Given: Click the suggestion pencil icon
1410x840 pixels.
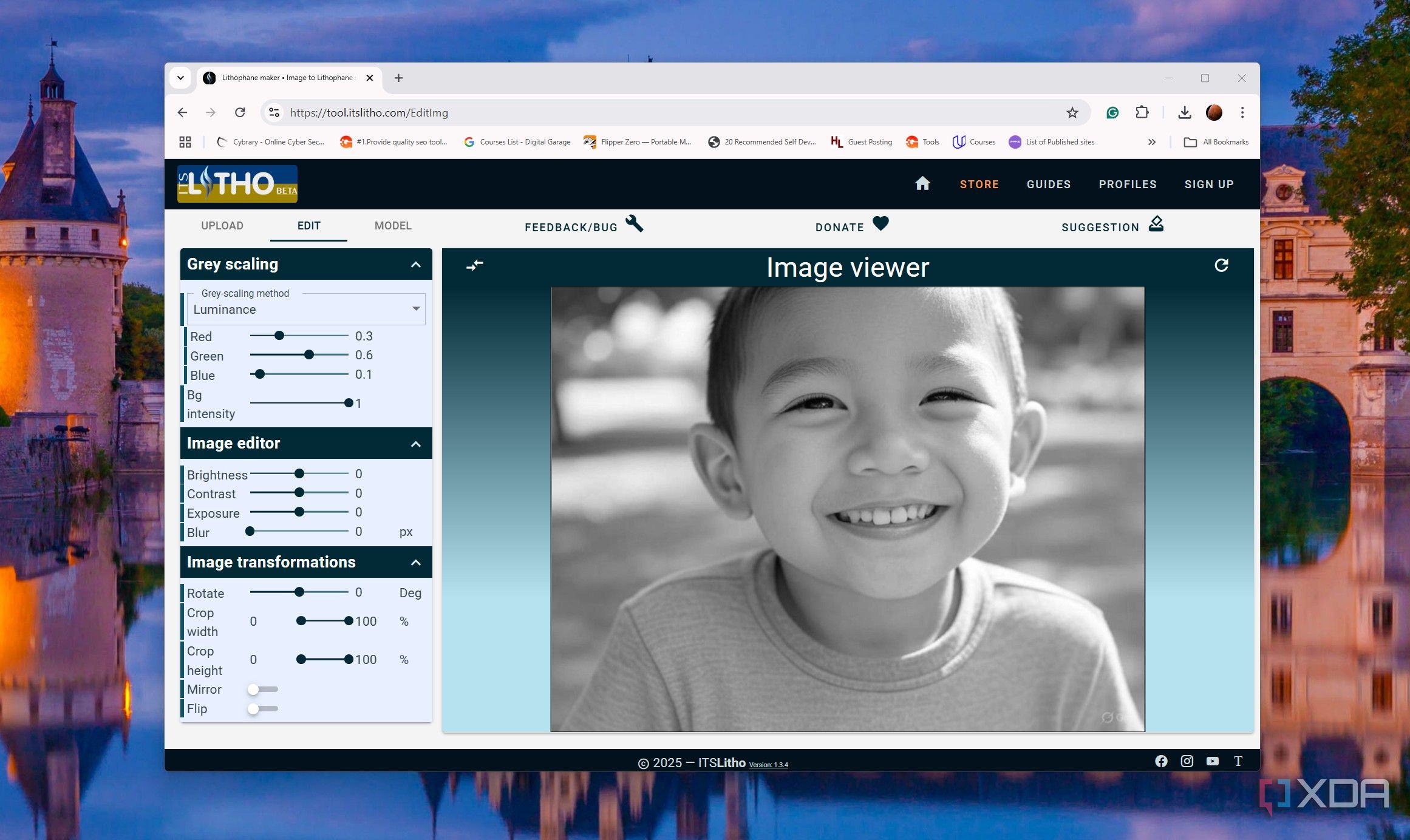Looking at the screenshot, I should tap(1156, 224).
